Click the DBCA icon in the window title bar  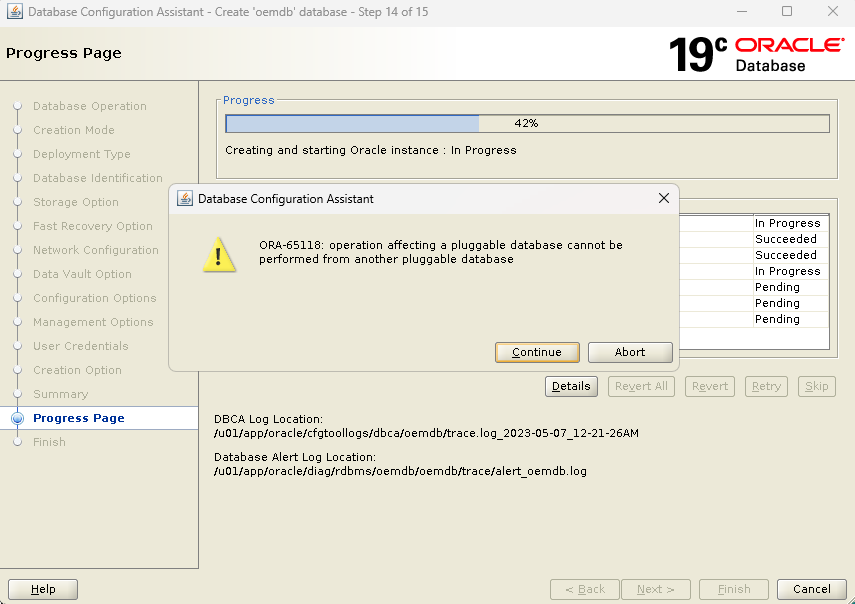(13, 11)
